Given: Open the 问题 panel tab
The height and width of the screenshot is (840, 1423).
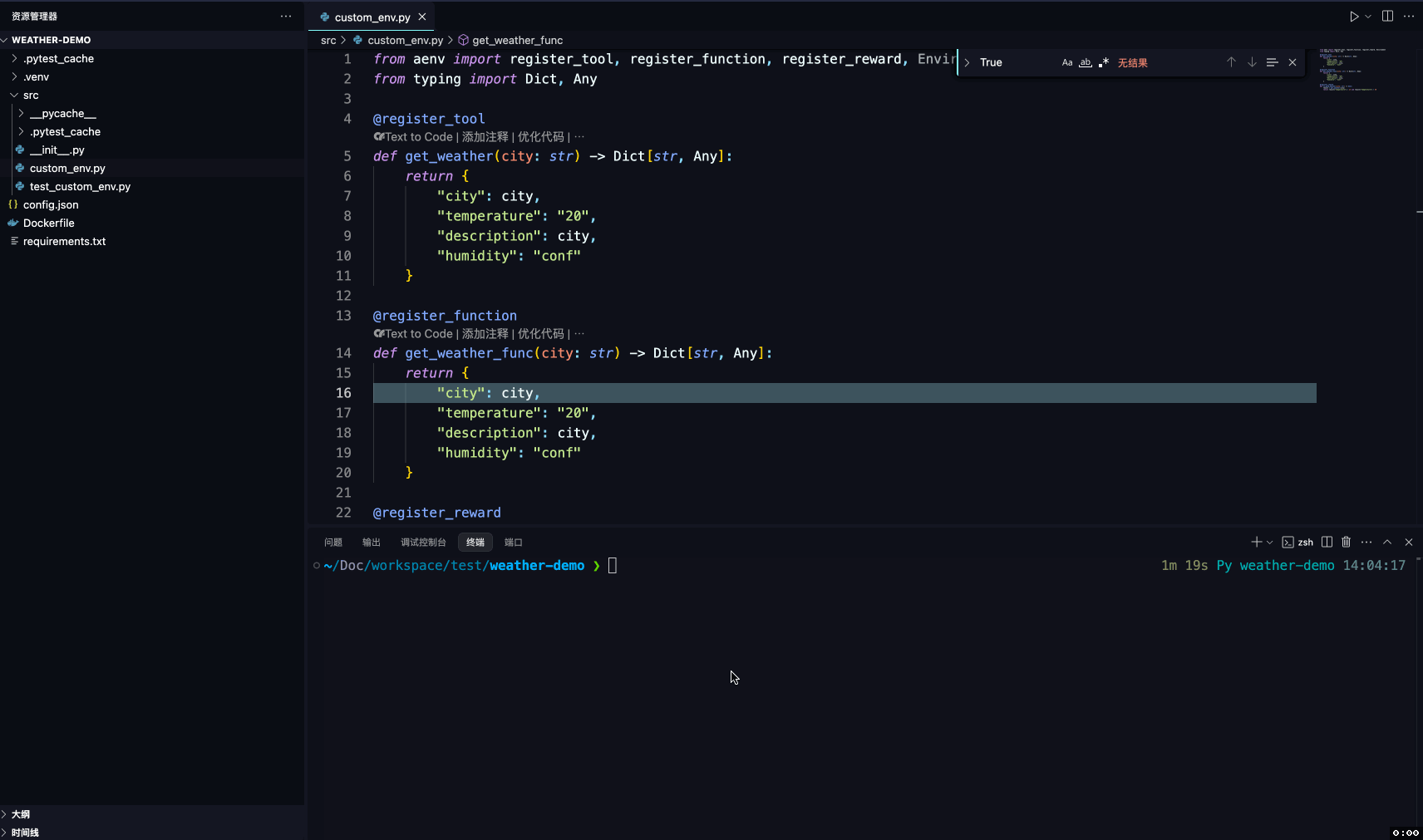Looking at the screenshot, I should click(333, 543).
